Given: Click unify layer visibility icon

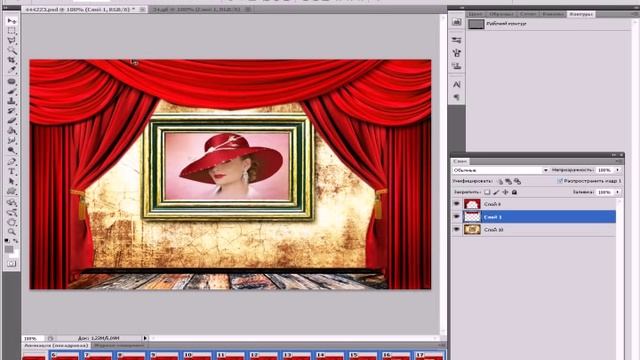Looking at the screenshot, I should point(509,181).
